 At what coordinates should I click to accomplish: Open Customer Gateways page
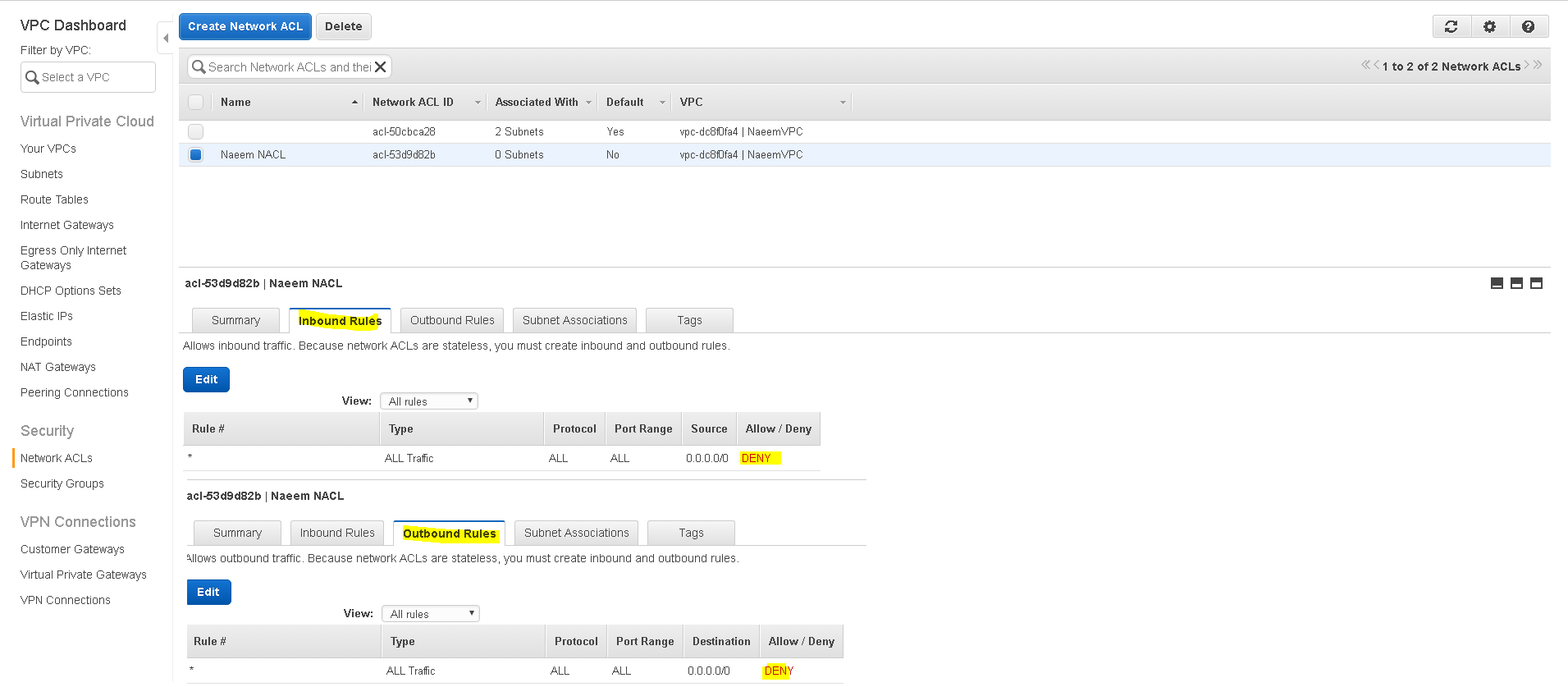coord(72,549)
